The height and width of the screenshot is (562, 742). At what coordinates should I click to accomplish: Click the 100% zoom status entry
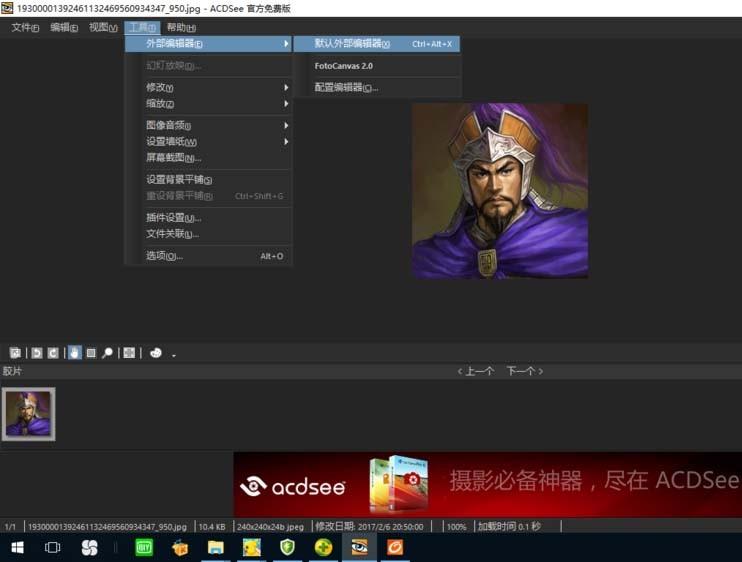[457, 527]
